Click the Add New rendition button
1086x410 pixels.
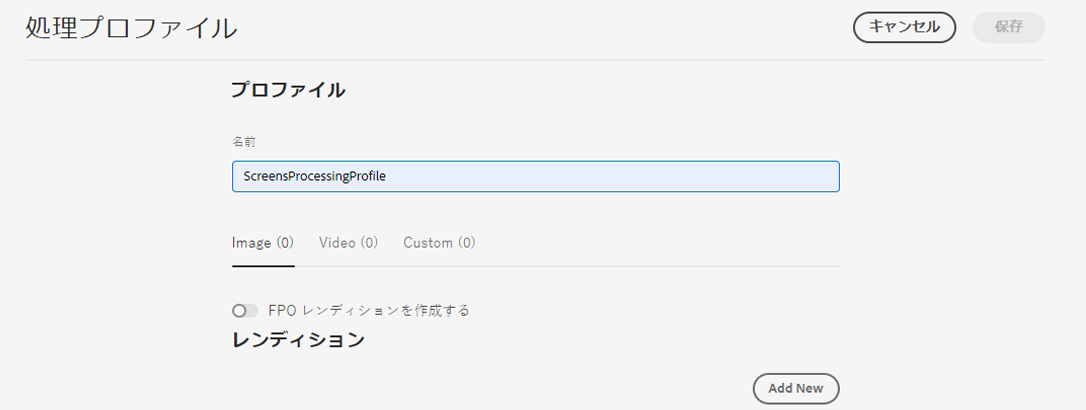[795, 388]
